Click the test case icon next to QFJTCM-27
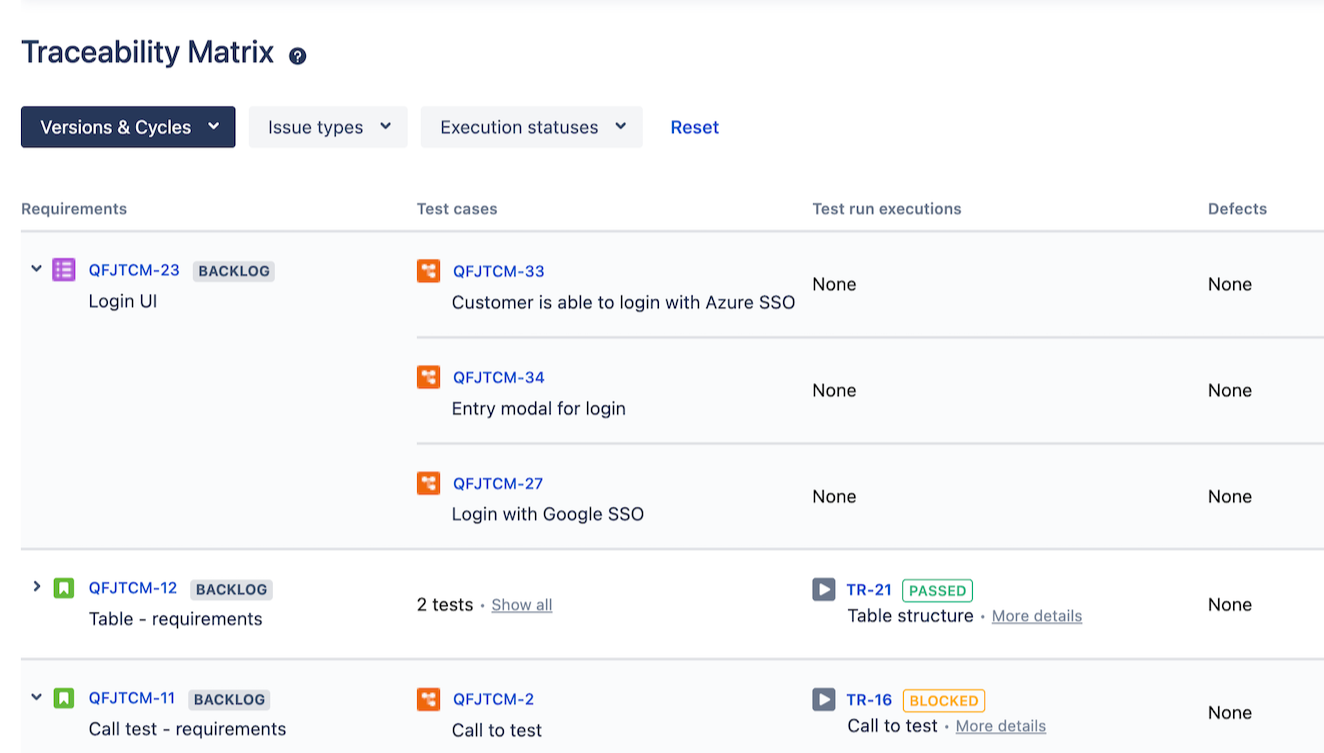 pos(428,483)
